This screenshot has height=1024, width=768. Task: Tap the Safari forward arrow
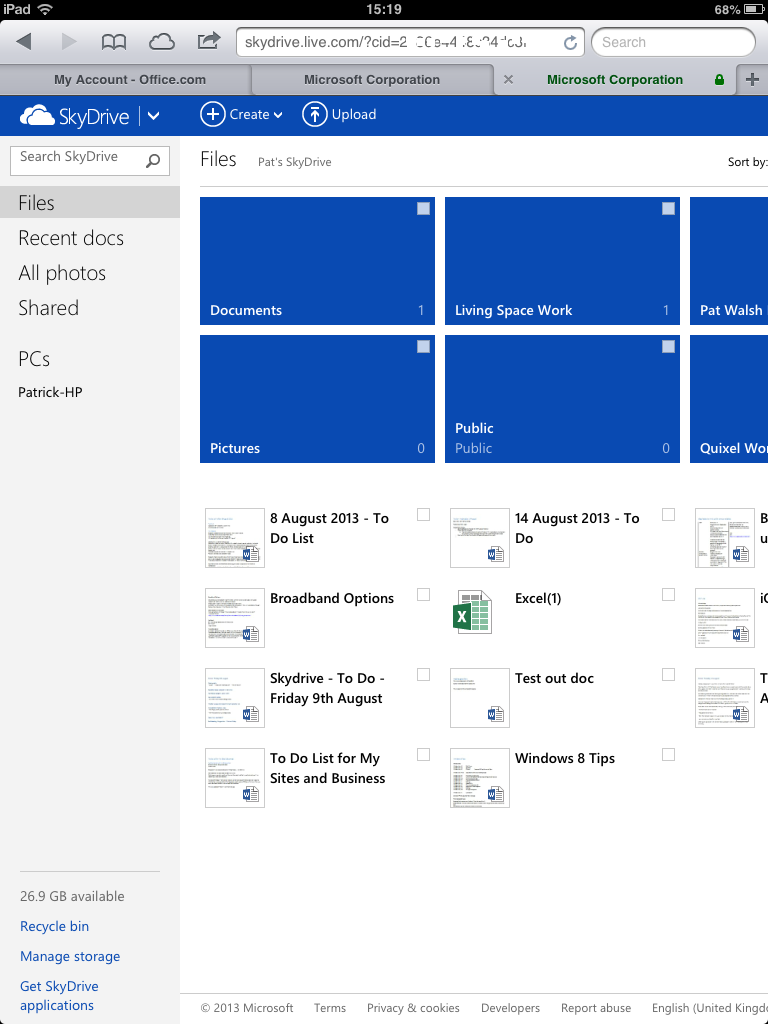click(x=69, y=42)
